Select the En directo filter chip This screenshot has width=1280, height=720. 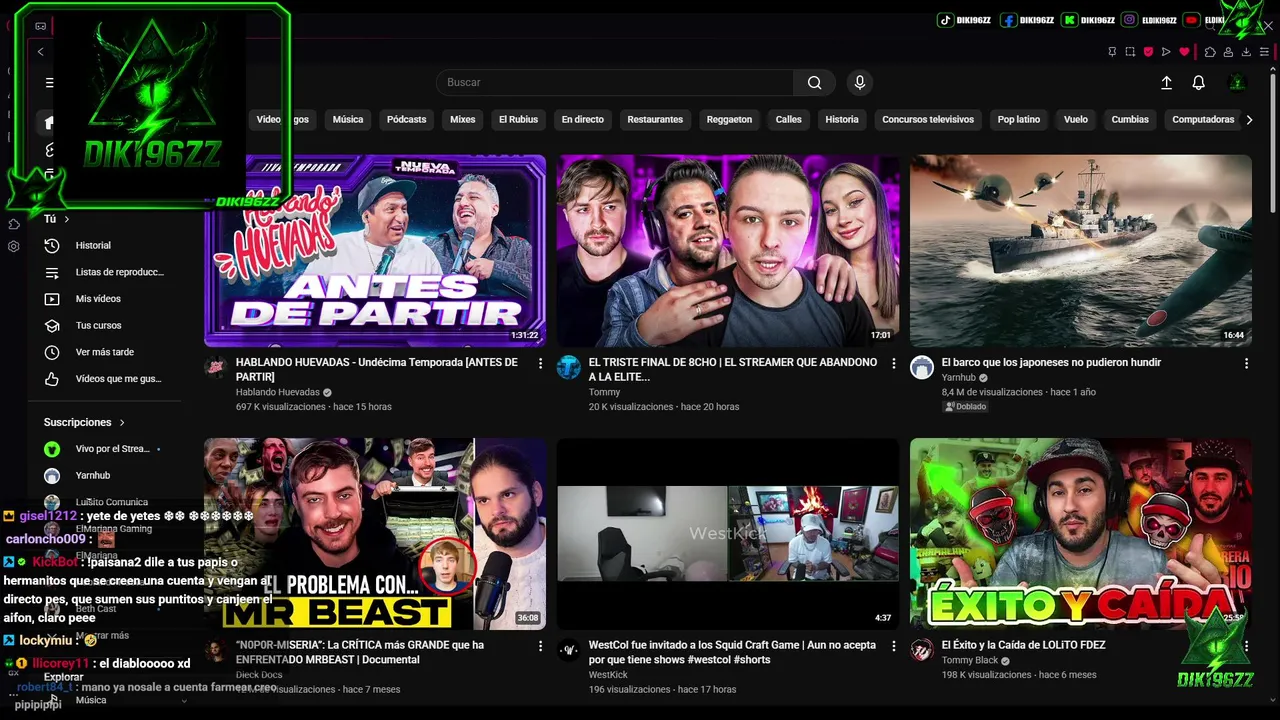pos(582,120)
